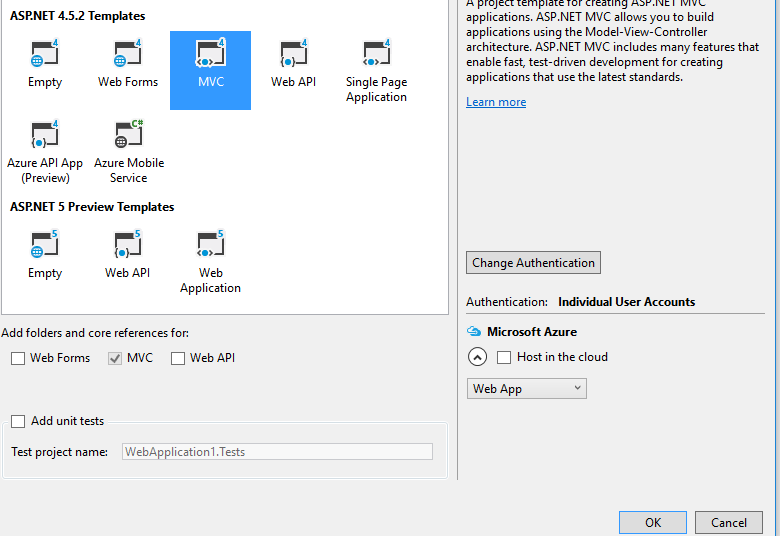780x536 pixels.
Task: Click 'Add folders and core references for:' label
Action: [95, 333]
